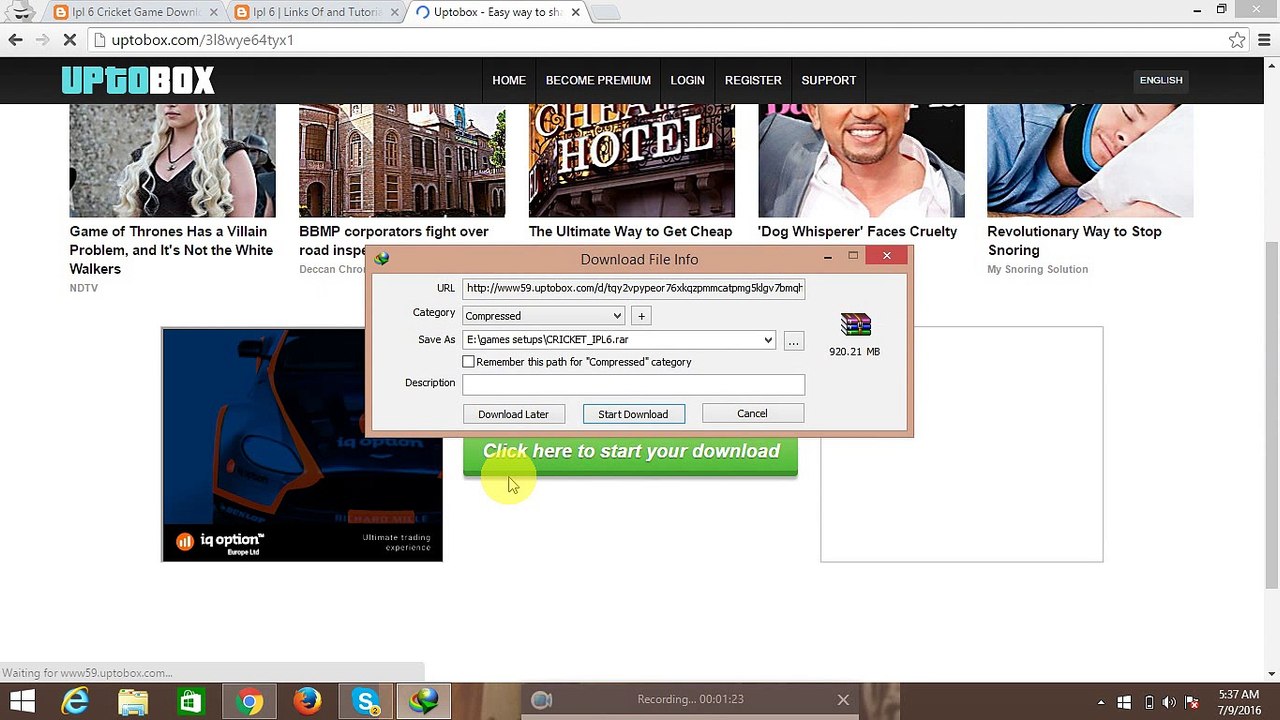Open the Dog Whisperer thumbnail
1280x720 pixels.
tap(861, 161)
